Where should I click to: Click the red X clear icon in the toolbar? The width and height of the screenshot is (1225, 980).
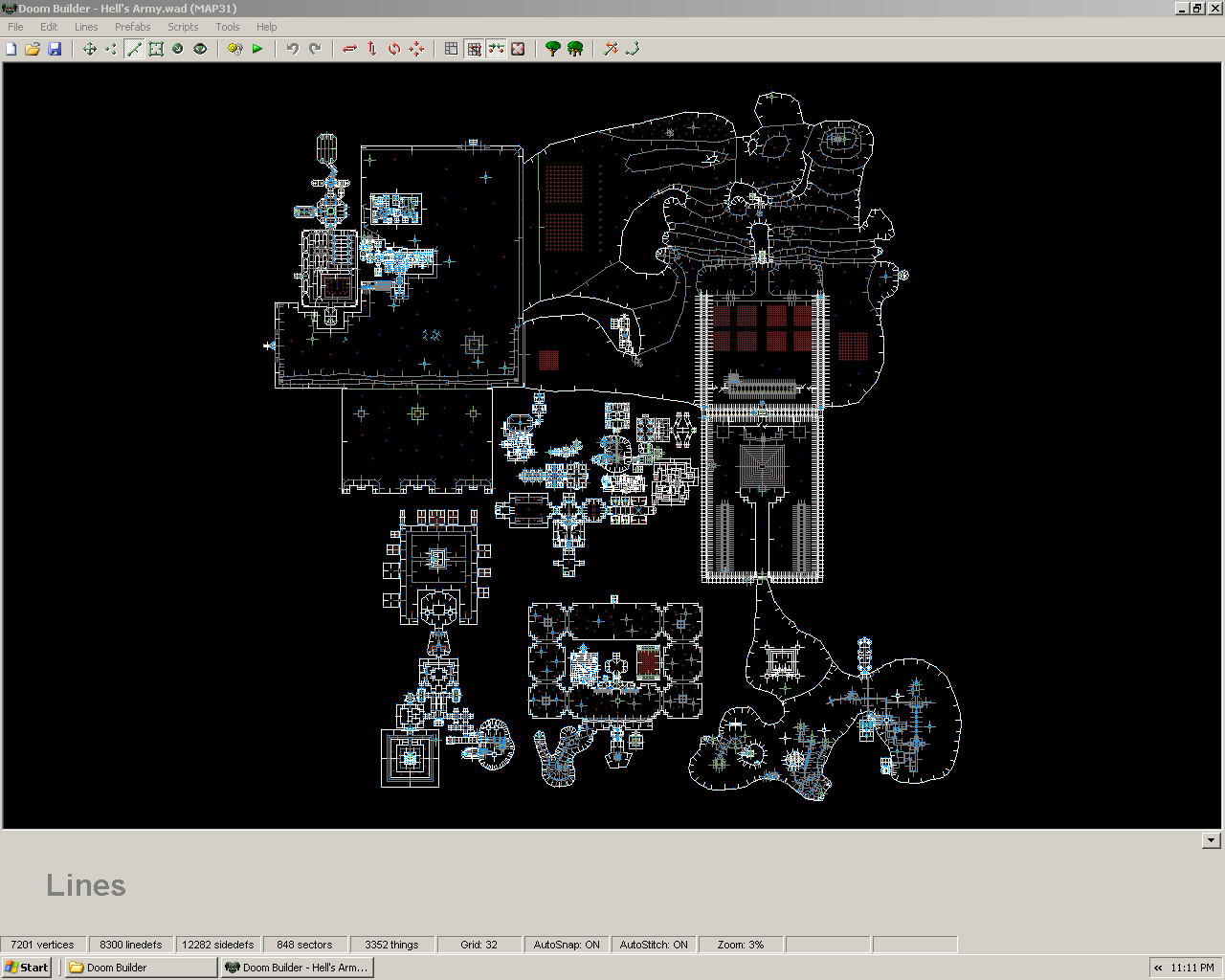pos(518,49)
